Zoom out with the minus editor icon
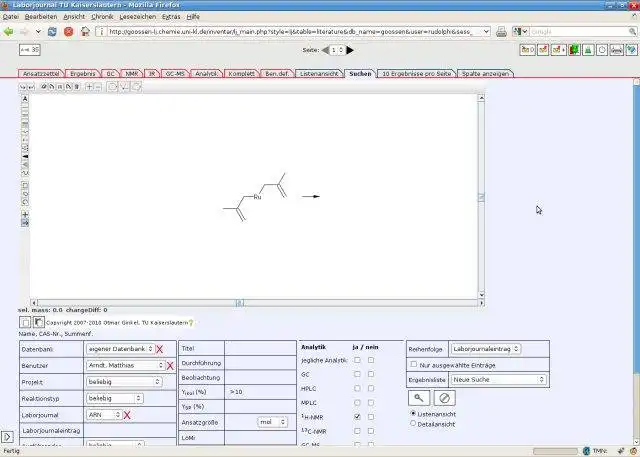This screenshot has width=640, height=457. click(x=98, y=87)
